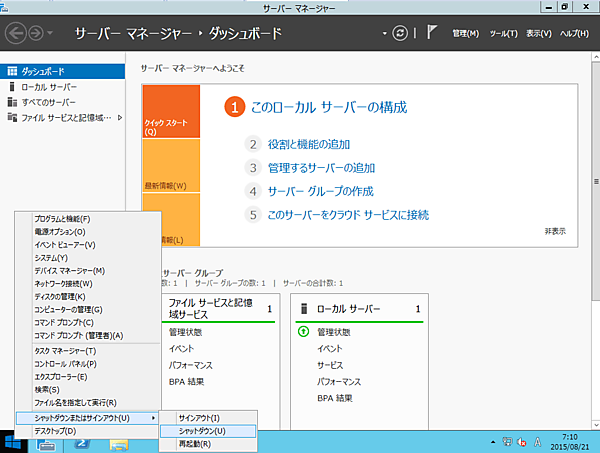Open the breadcrumb dropdown arrow beside refresh

[x=384, y=33]
